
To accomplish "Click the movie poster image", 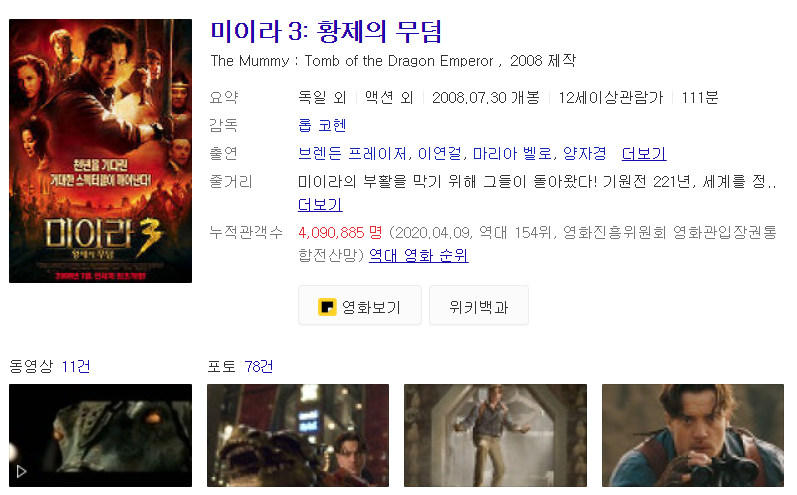I will click(101, 151).
